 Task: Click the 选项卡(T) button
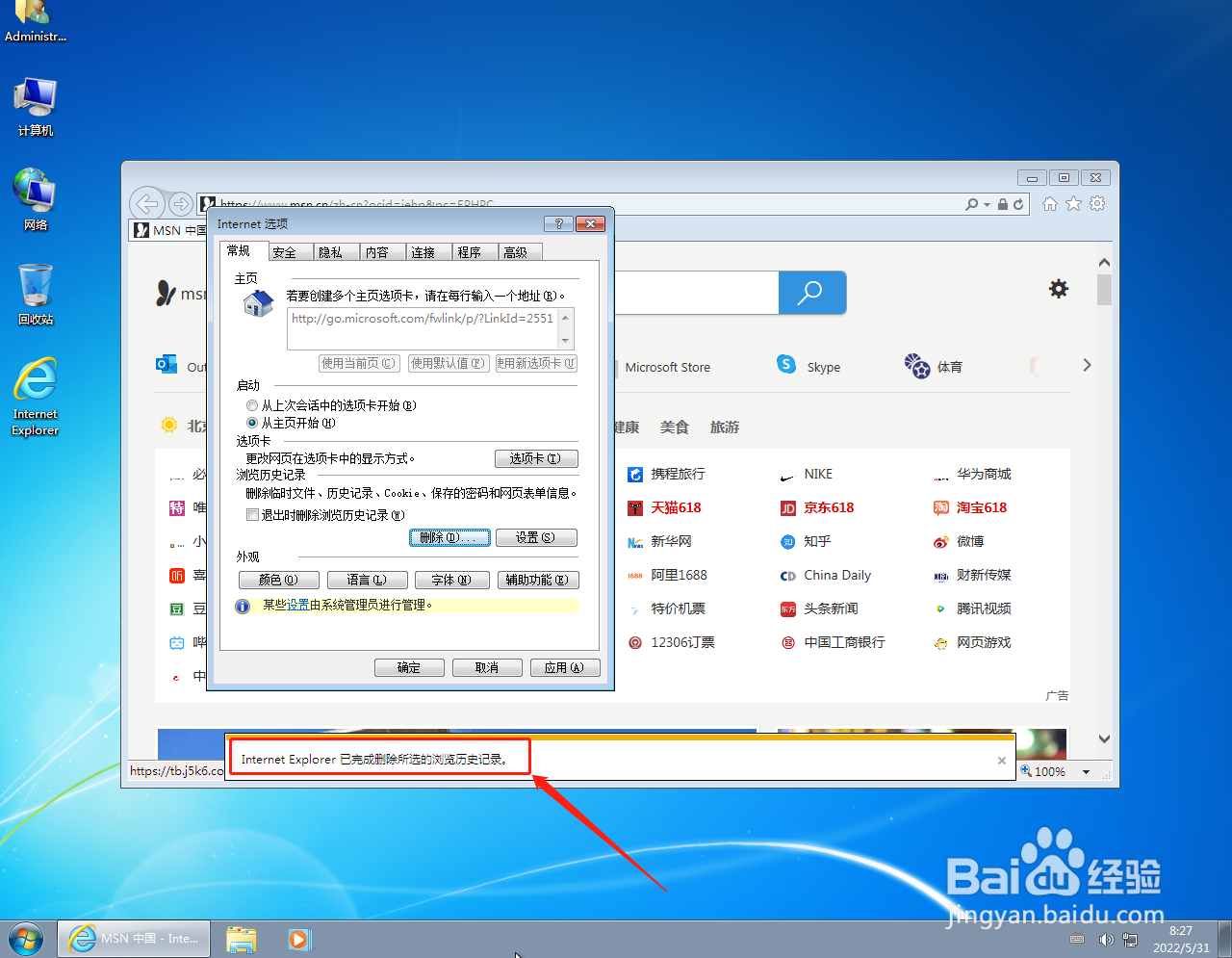tap(536, 458)
